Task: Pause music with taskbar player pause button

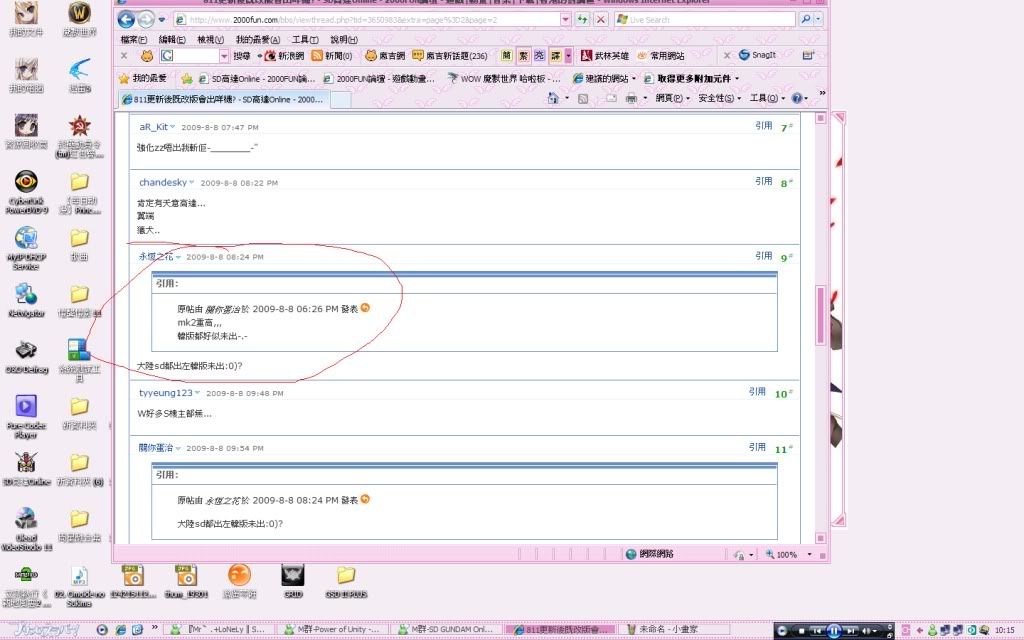Action: coord(833,630)
